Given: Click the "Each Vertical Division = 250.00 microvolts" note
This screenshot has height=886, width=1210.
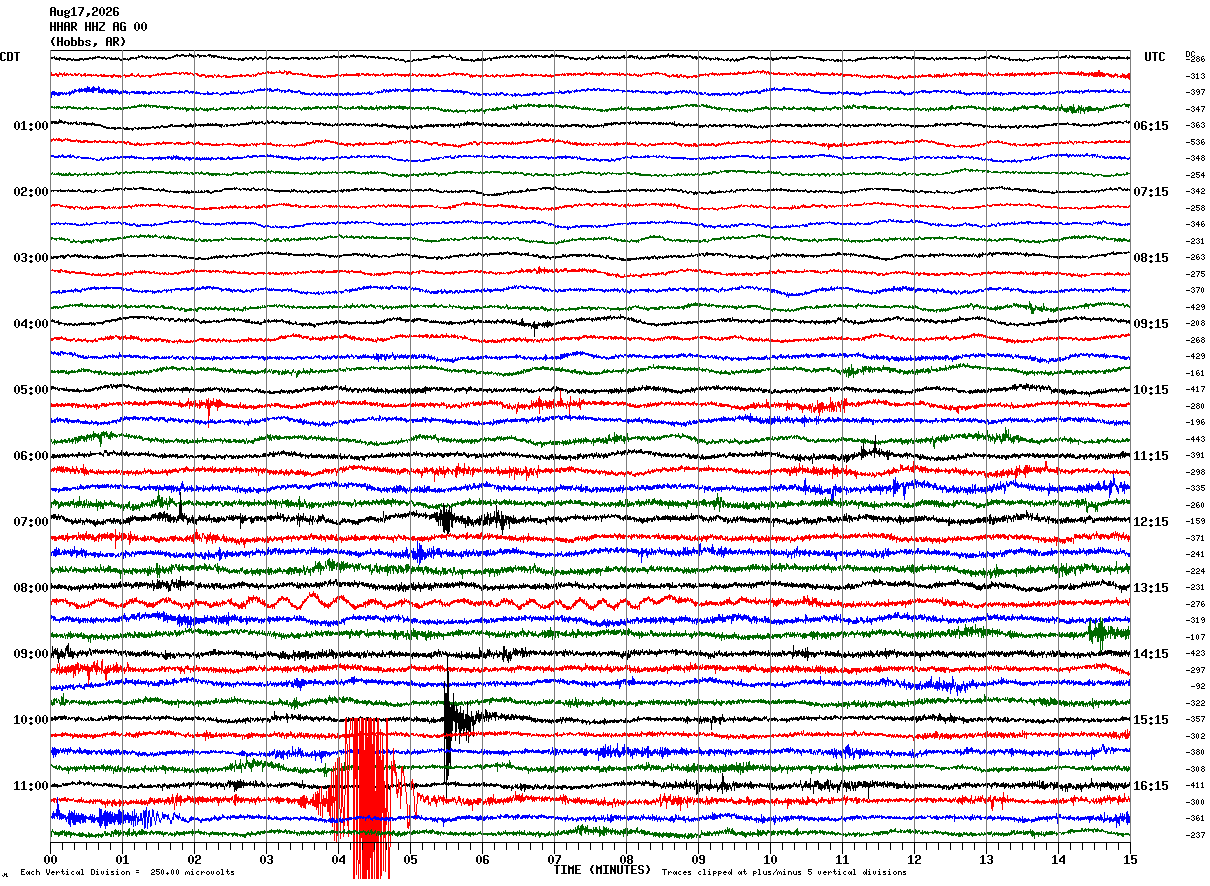Looking at the screenshot, I should coord(128,873).
